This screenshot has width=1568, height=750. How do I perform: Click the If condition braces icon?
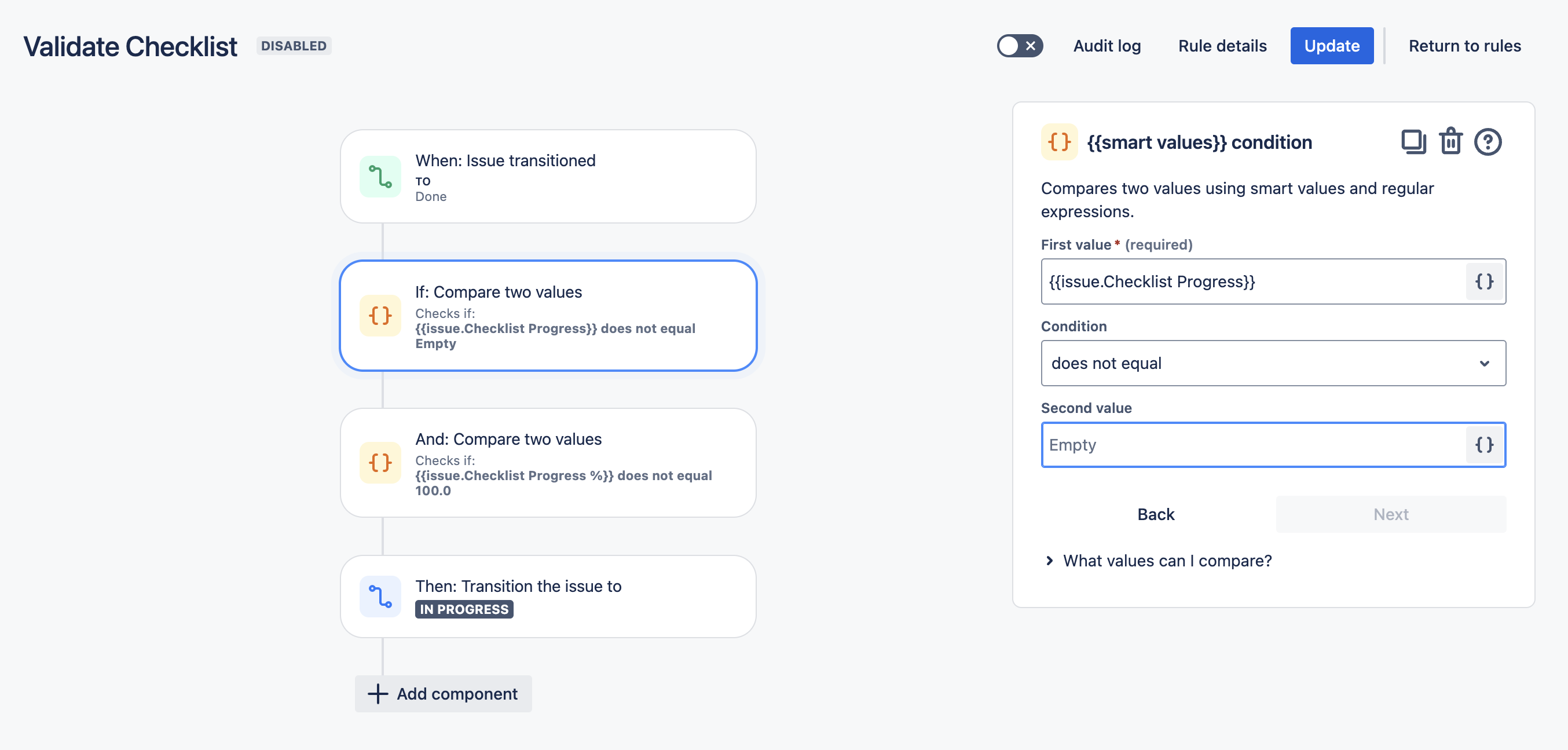[380, 315]
